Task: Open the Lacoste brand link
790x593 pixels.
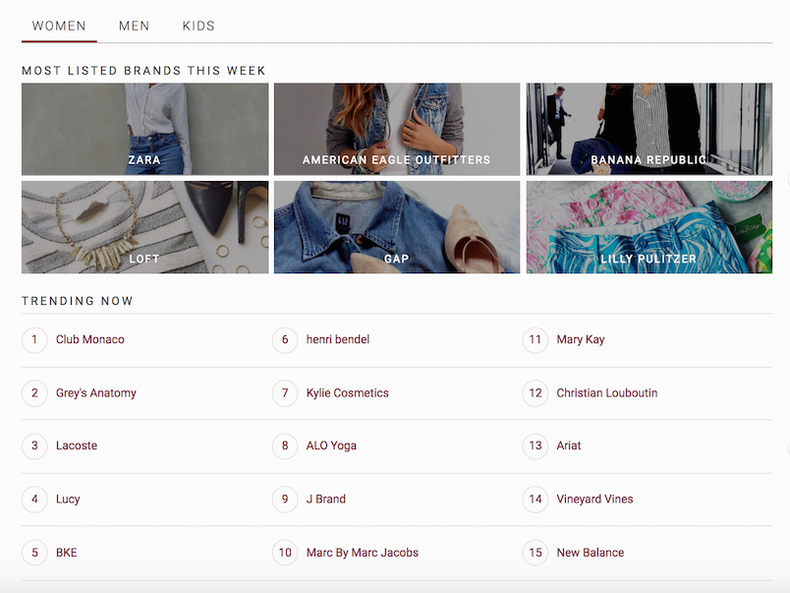Action: pos(77,446)
